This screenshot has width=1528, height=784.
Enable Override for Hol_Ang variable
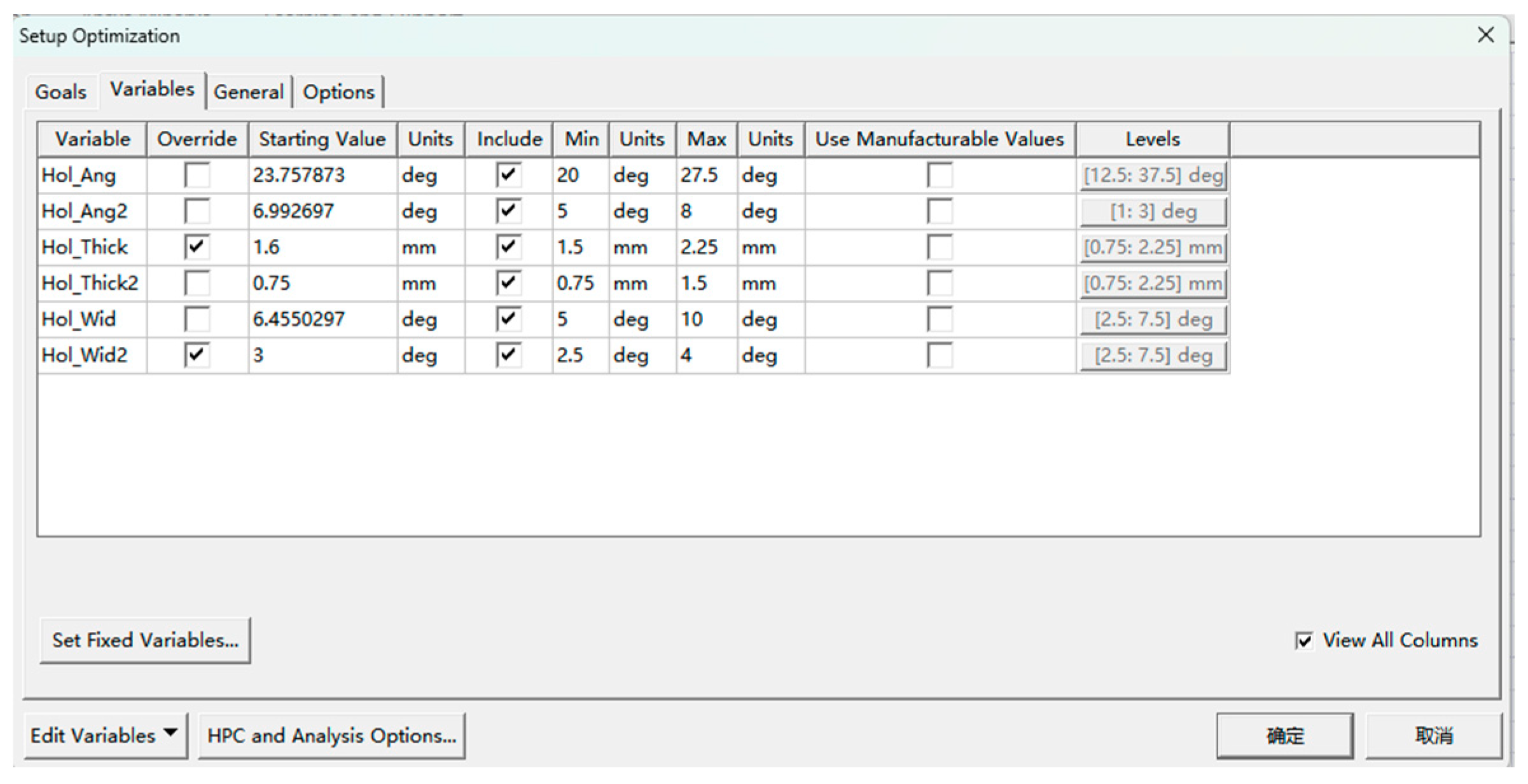pyautogui.click(x=197, y=175)
